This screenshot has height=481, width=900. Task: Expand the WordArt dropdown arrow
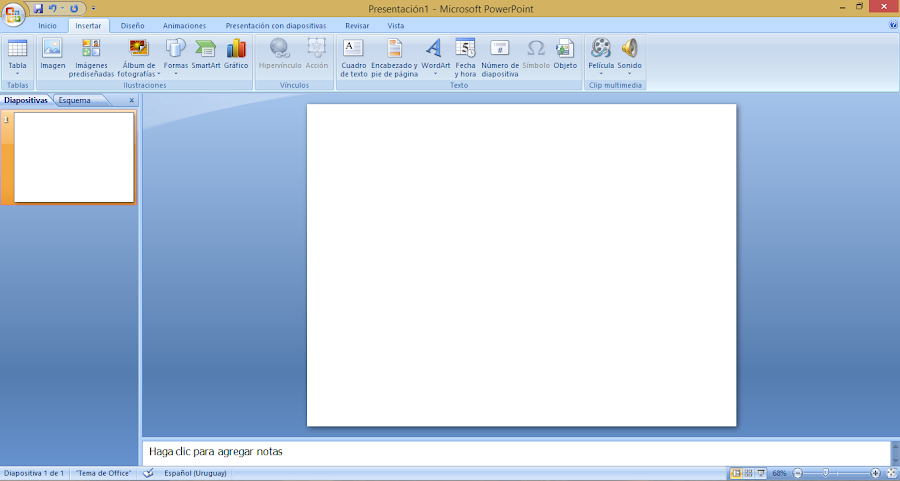435,73
